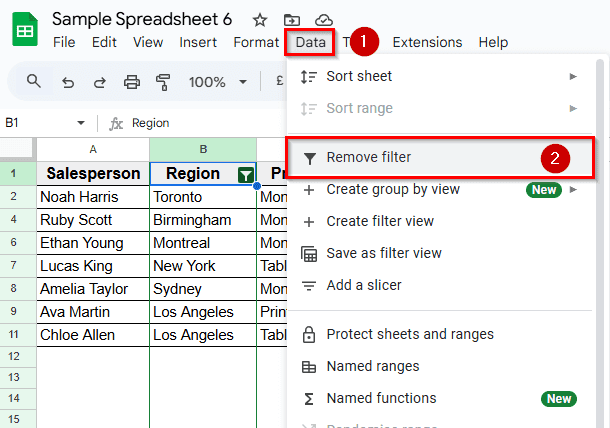Select the paint format roller icon
The width and height of the screenshot is (610, 428).
click(163, 82)
